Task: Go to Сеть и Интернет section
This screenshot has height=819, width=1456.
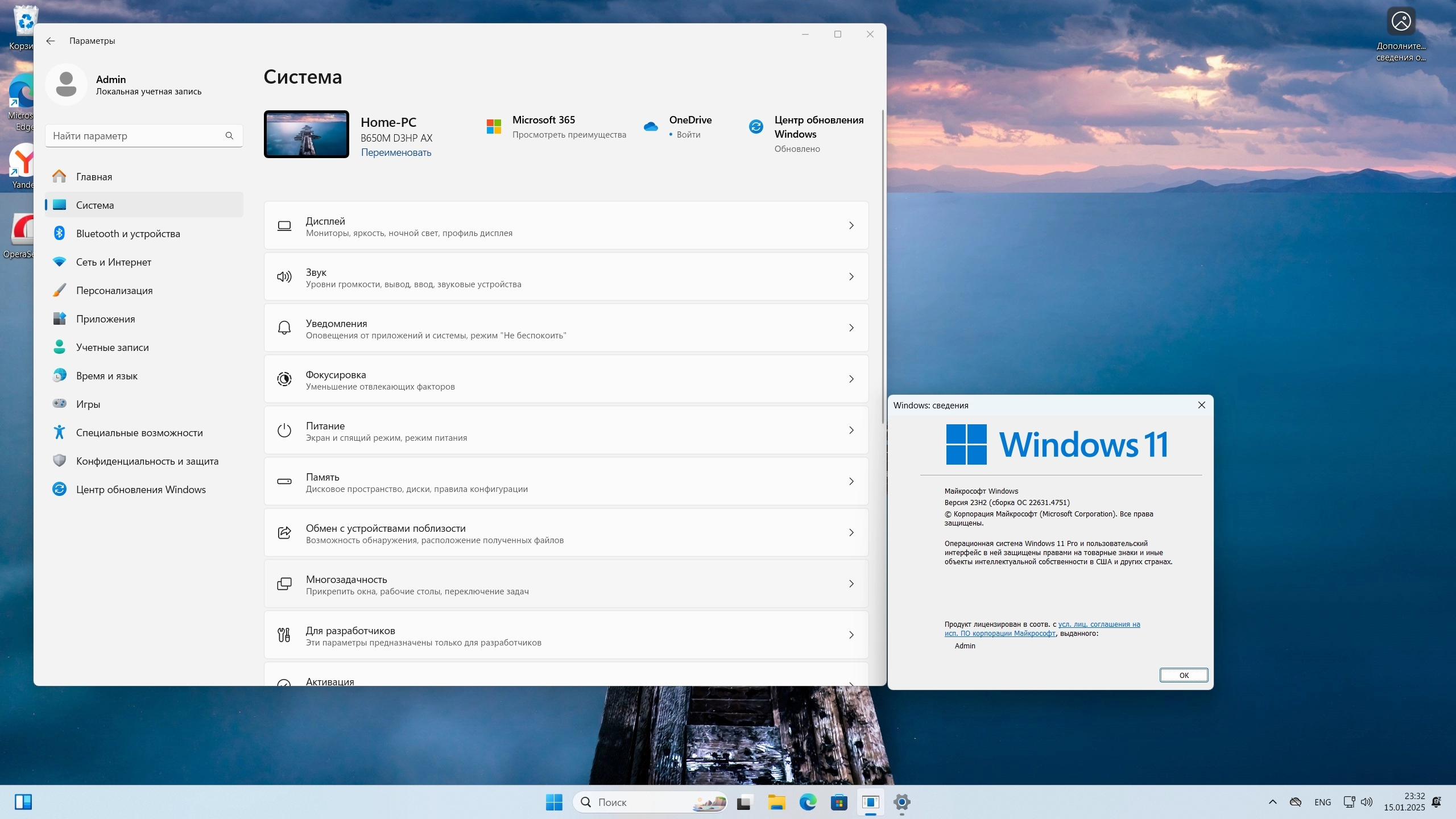Action: click(x=114, y=262)
